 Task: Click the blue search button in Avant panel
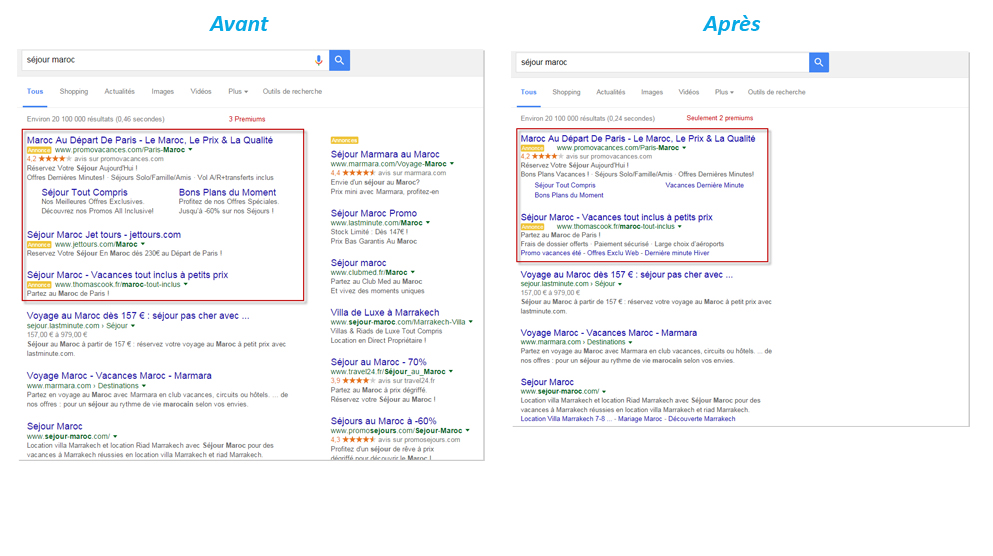(x=339, y=60)
